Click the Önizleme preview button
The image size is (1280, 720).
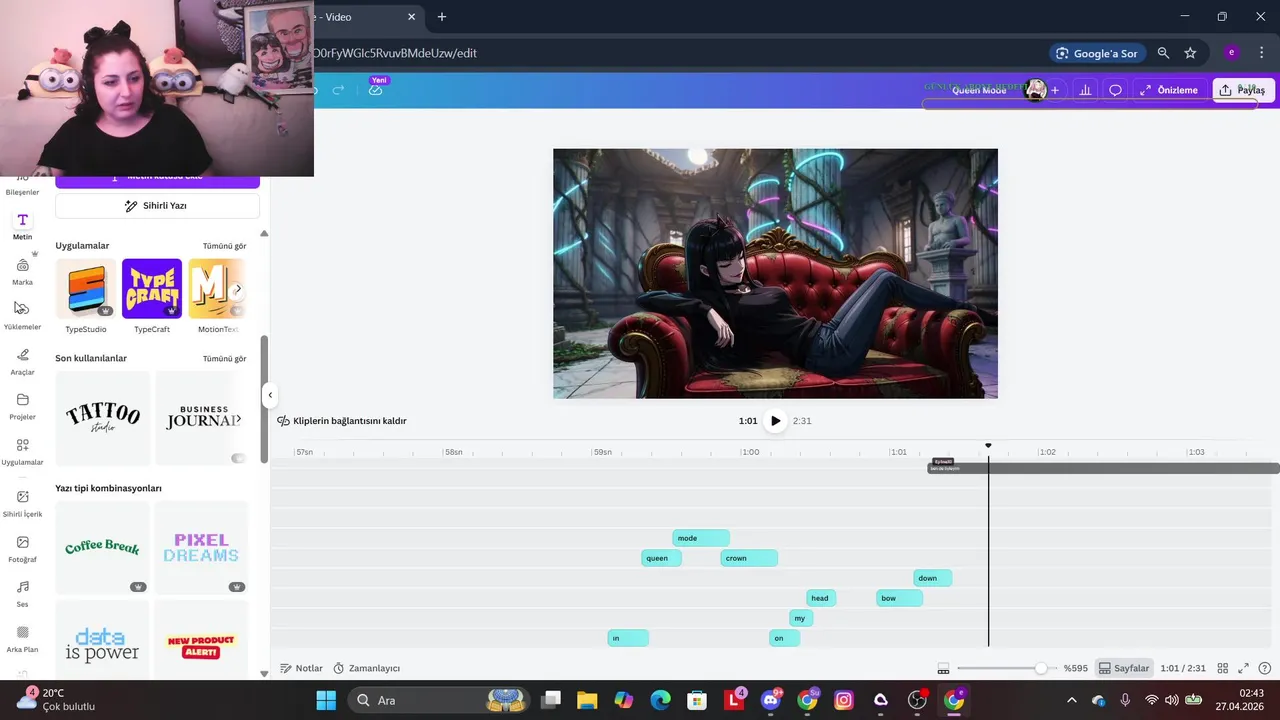(x=1169, y=90)
